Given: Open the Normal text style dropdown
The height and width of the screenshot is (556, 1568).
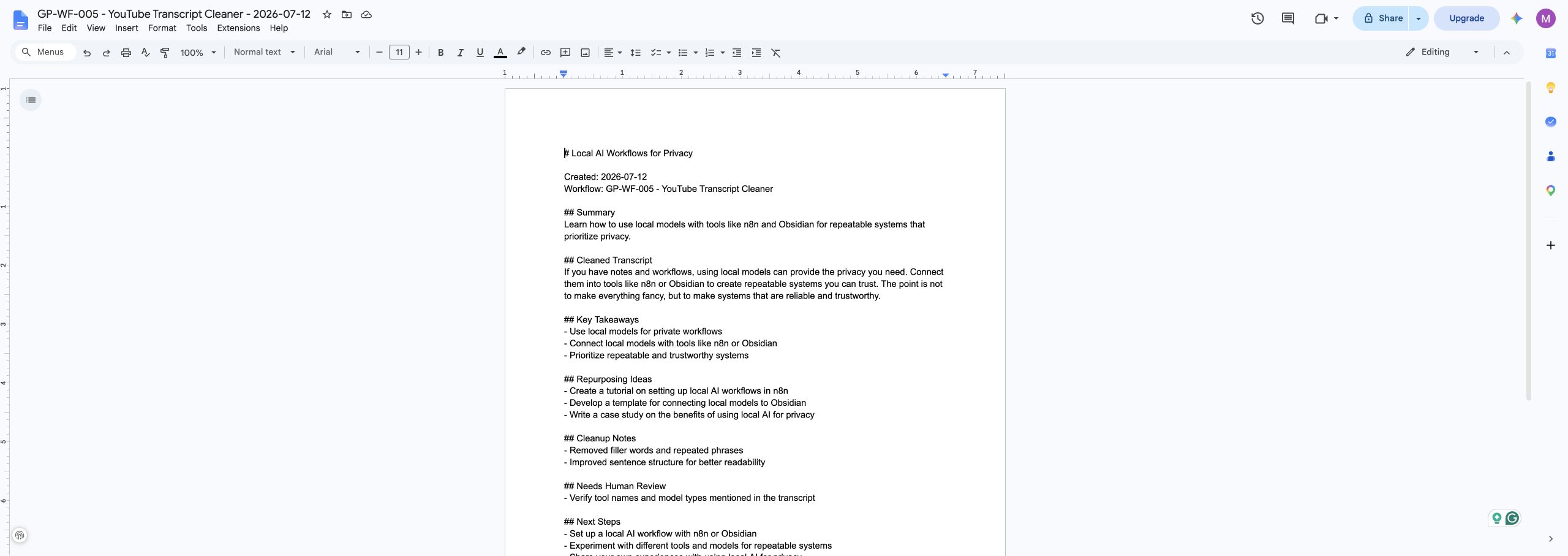Looking at the screenshot, I should tap(265, 52).
